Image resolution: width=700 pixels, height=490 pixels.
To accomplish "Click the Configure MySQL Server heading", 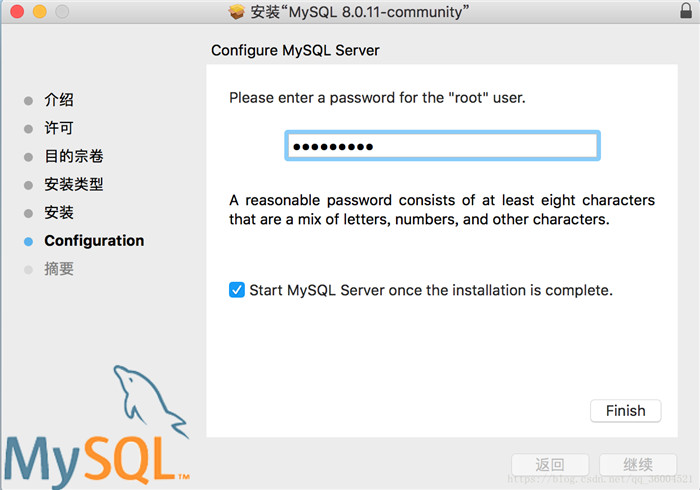I will click(x=296, y=50).
